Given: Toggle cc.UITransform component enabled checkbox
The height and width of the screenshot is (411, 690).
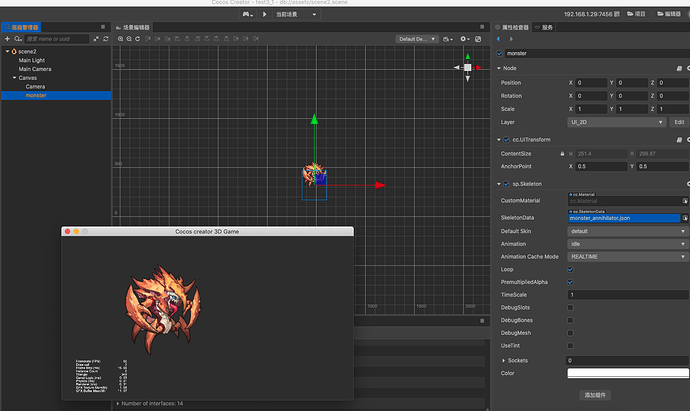Looking at the screenshot, I should tap(506, 140).
